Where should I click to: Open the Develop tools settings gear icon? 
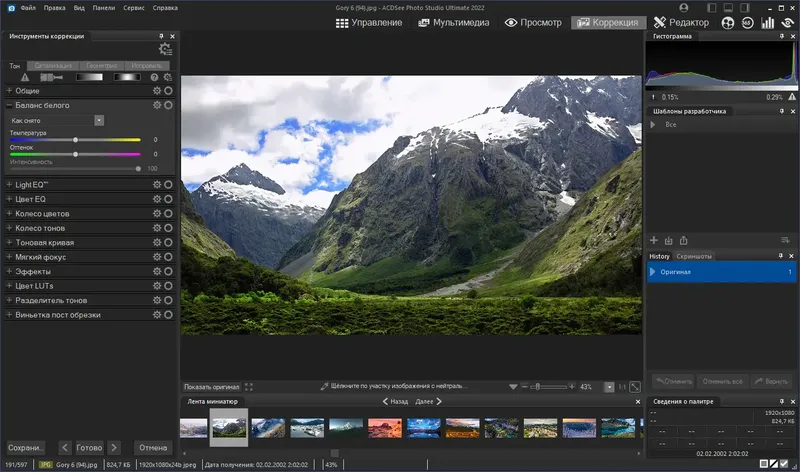pyautogui.click(x=165, y=49)
